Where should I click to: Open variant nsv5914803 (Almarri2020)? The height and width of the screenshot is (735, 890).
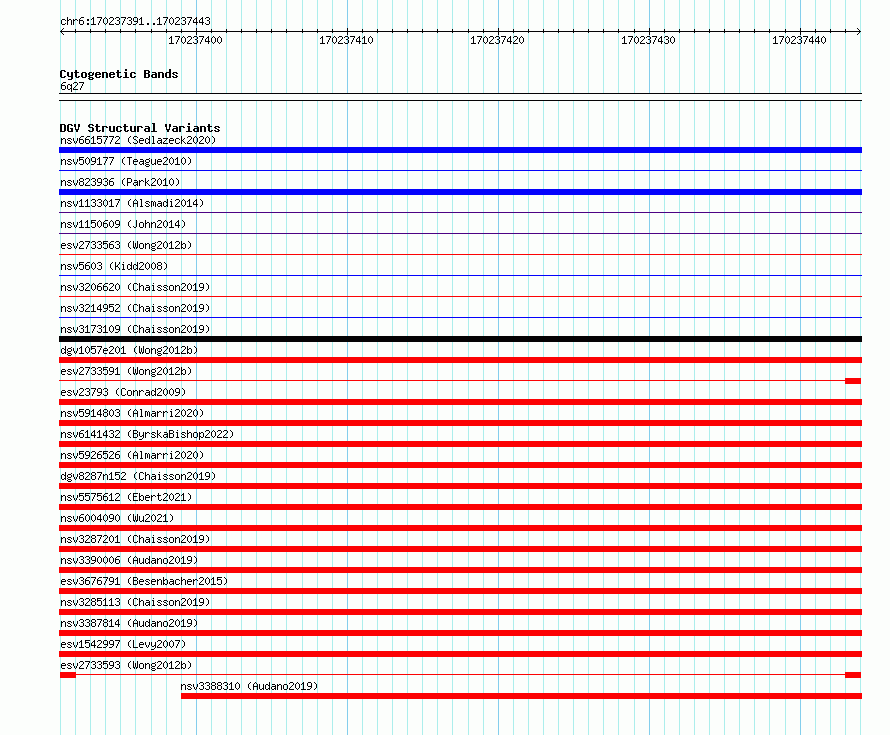pyautogui.click(x=132, y=413)
